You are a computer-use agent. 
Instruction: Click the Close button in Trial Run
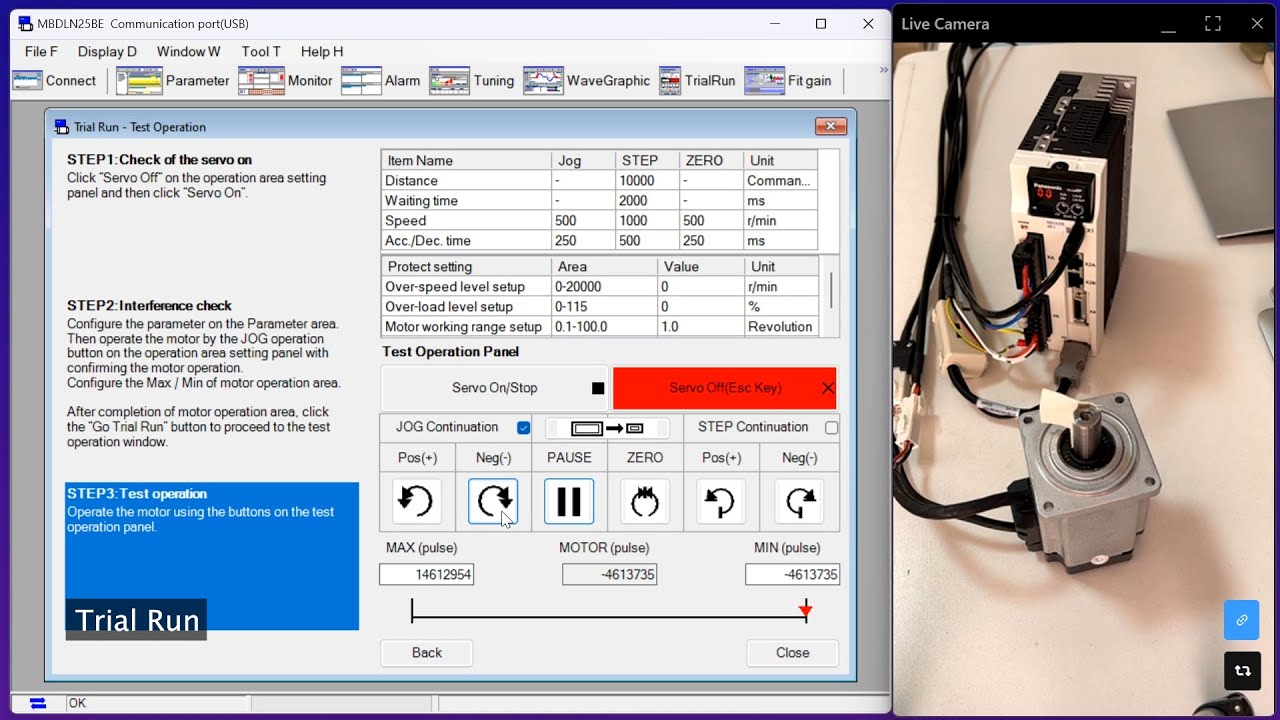[792, 653]
